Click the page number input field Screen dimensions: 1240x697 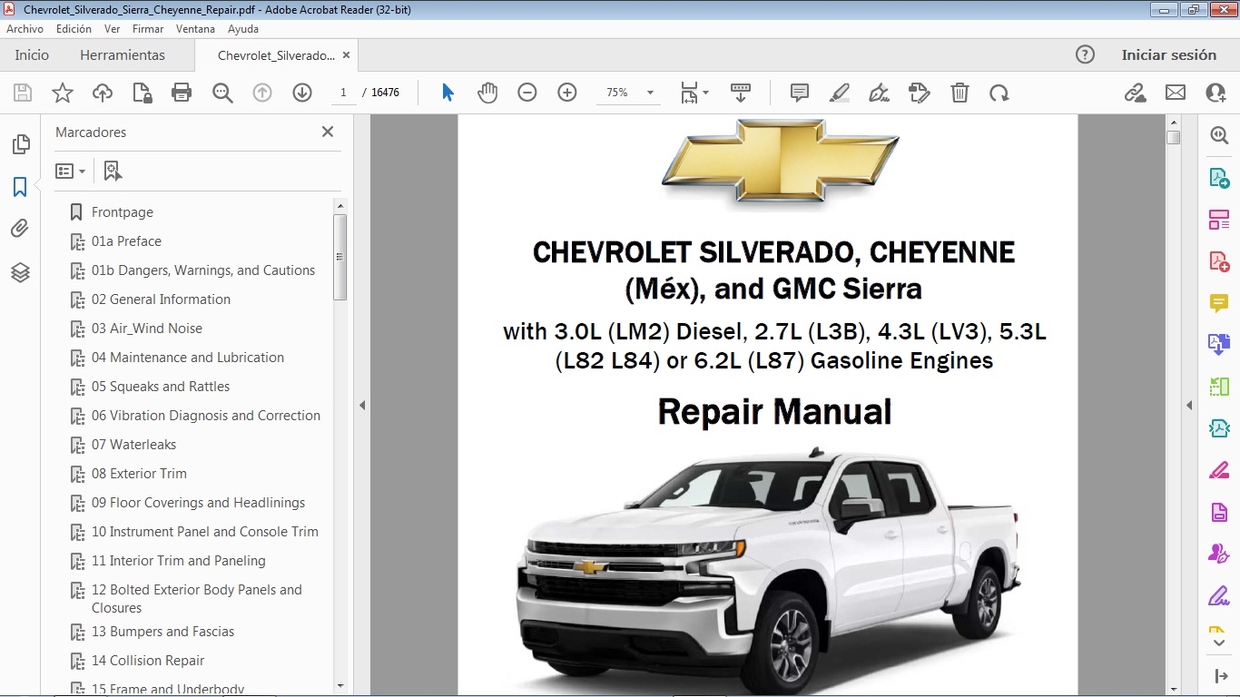point(344,92)
